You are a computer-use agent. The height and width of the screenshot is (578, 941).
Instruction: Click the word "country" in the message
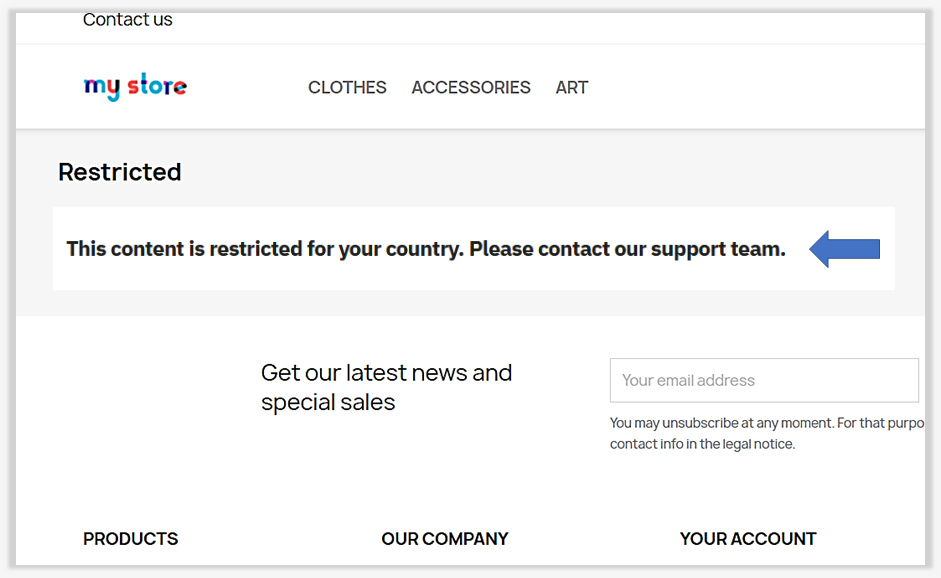pos(423,249)
